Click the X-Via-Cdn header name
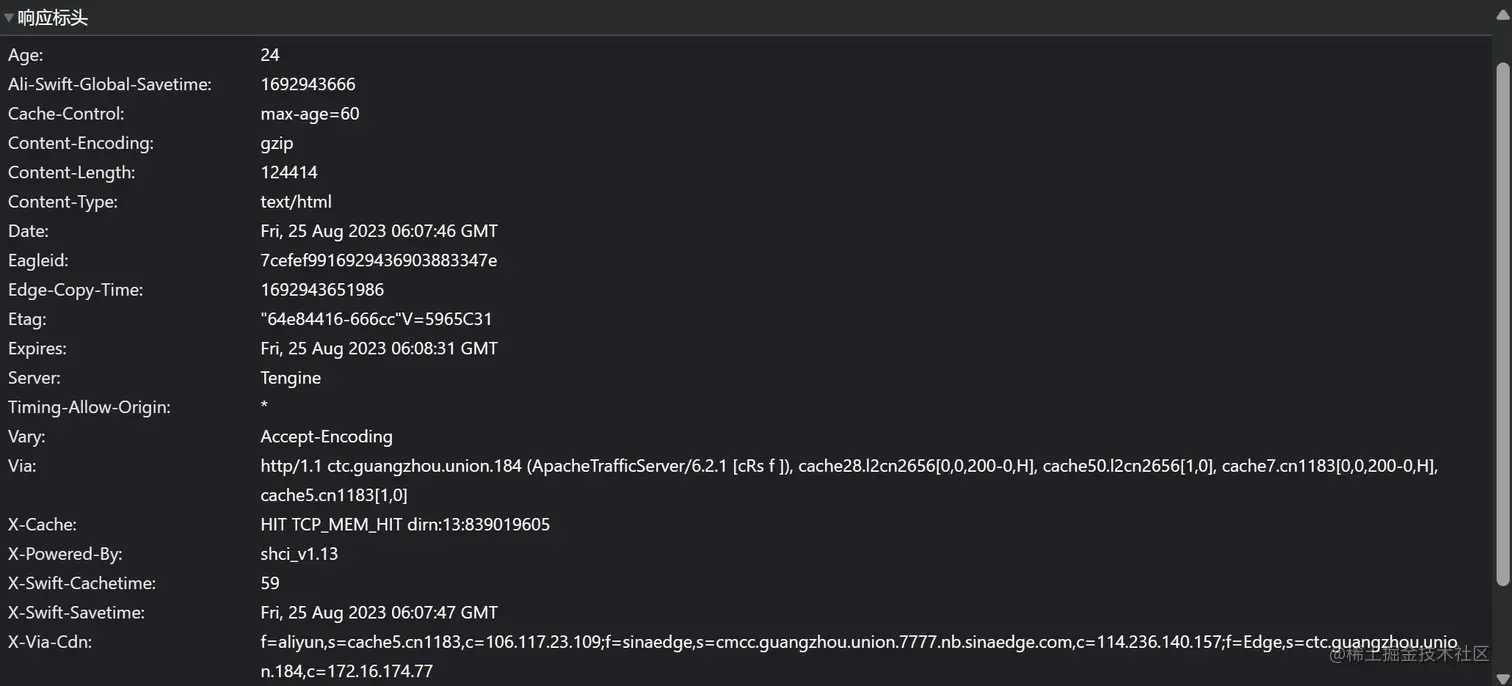Image resolution: width=1512 pixels, height=686 pixels. pyautogui.click(x=50, y=642)
